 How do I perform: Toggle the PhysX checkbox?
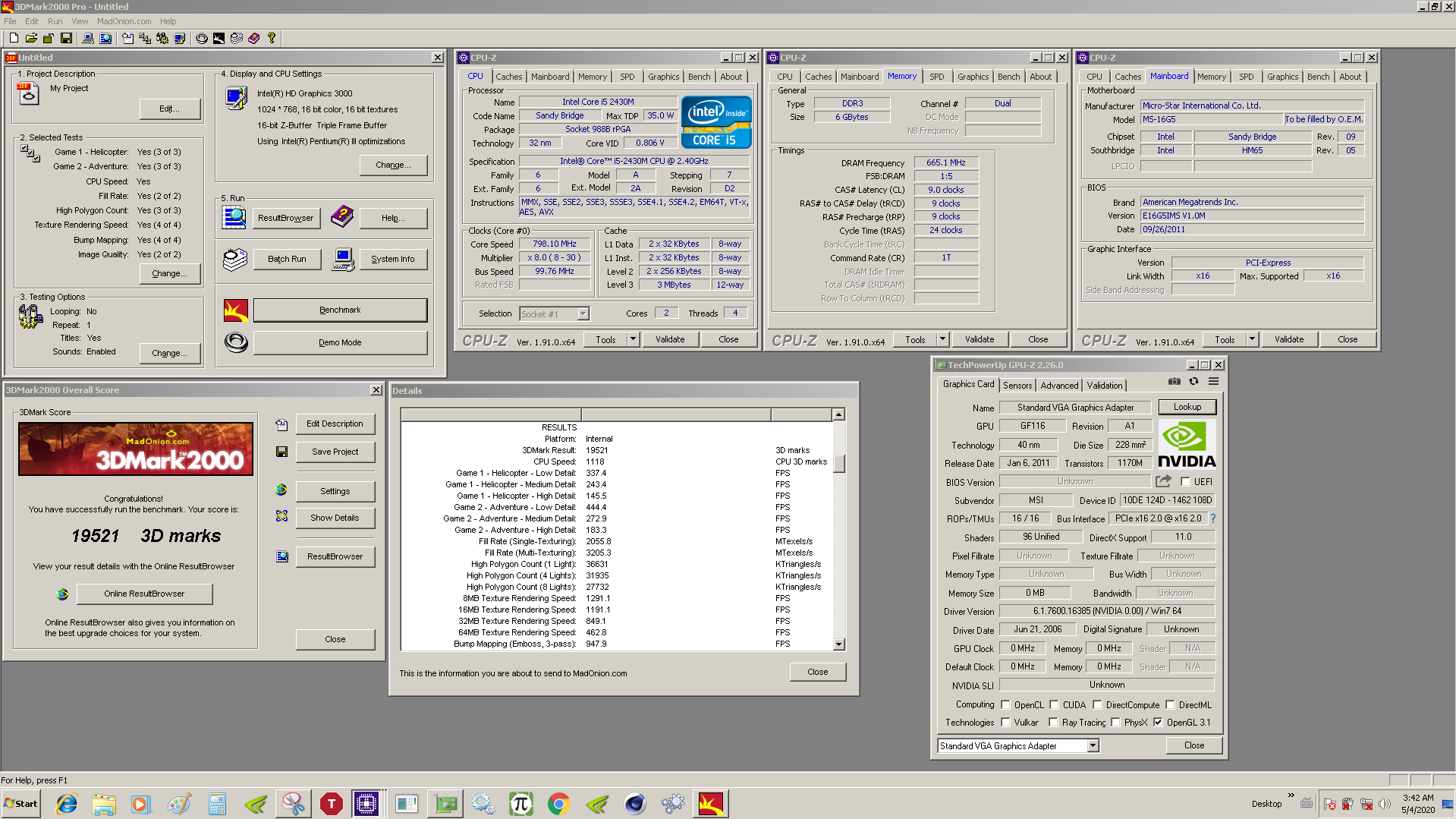(x=1115, y=722)
